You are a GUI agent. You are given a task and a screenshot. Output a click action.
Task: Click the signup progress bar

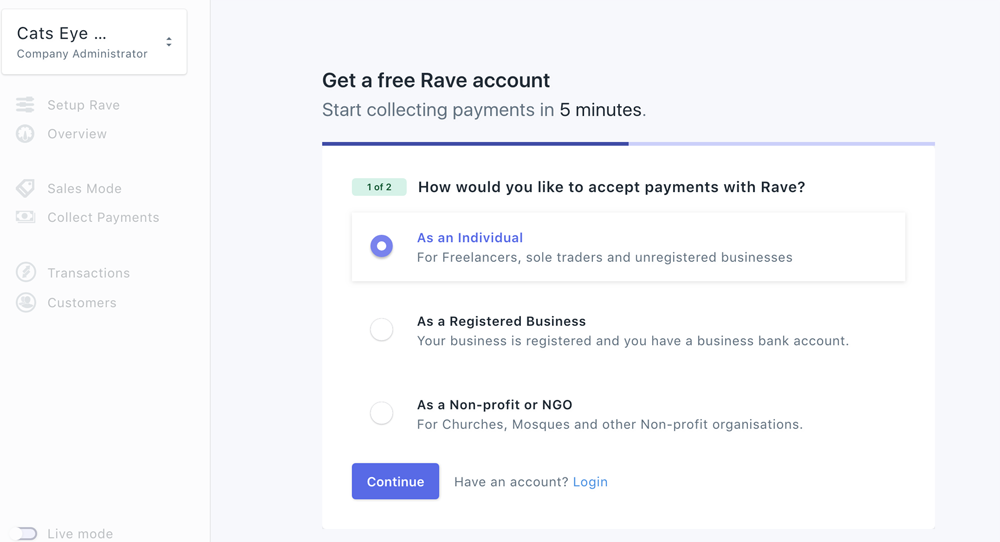(628, 144)
